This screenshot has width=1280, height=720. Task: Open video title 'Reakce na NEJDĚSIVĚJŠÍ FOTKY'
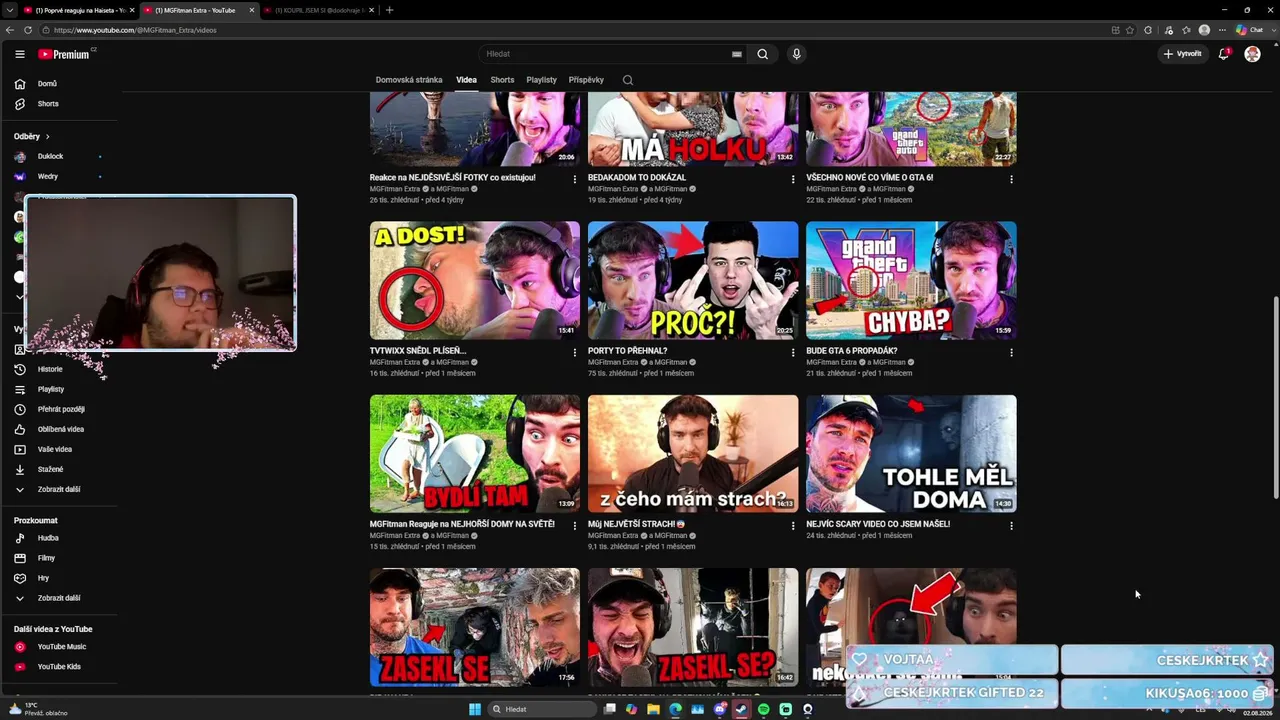[x=452, y=178]
